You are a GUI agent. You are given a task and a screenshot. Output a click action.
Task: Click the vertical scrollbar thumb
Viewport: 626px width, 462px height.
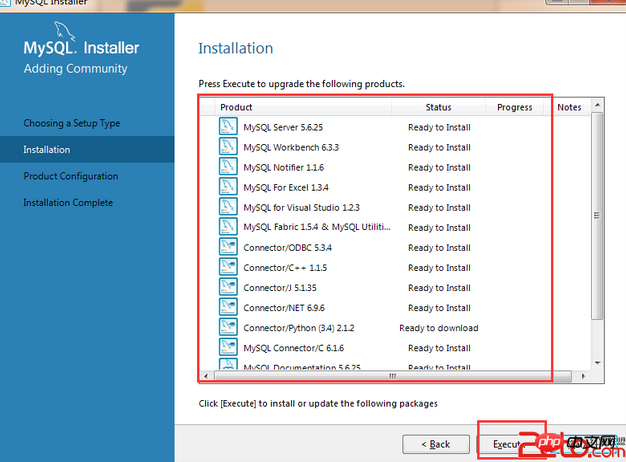click(x=597, y=216)
